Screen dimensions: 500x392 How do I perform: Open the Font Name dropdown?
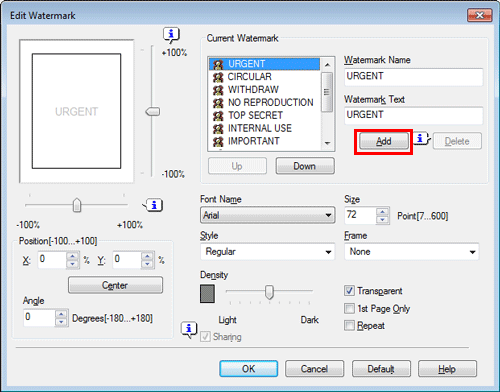coord(268,215)
